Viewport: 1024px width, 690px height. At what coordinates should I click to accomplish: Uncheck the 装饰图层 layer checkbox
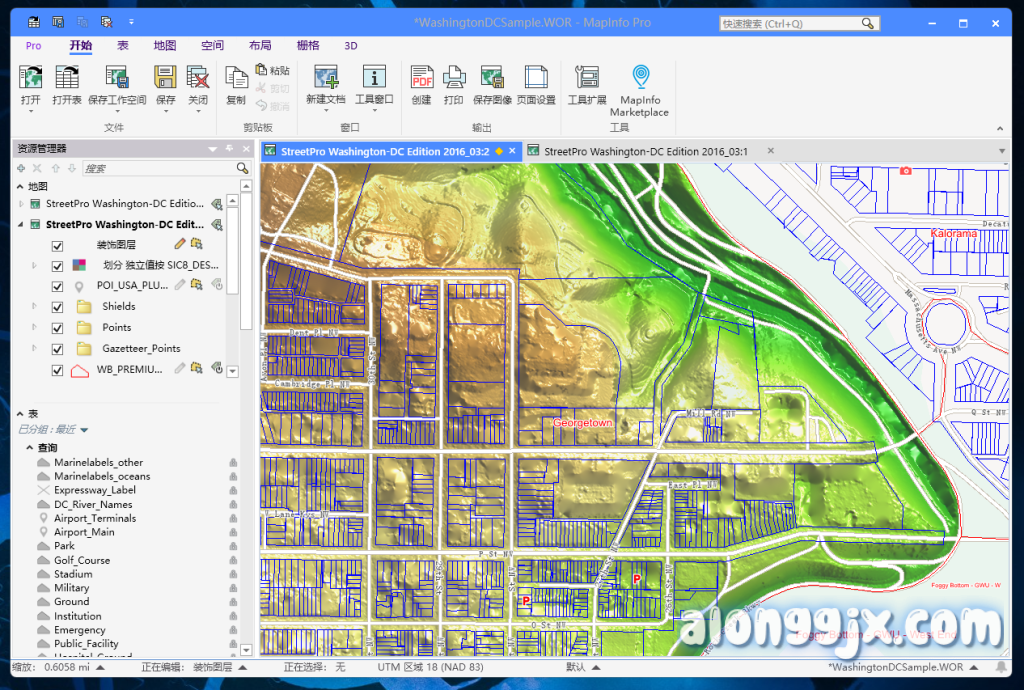[57, 245]
